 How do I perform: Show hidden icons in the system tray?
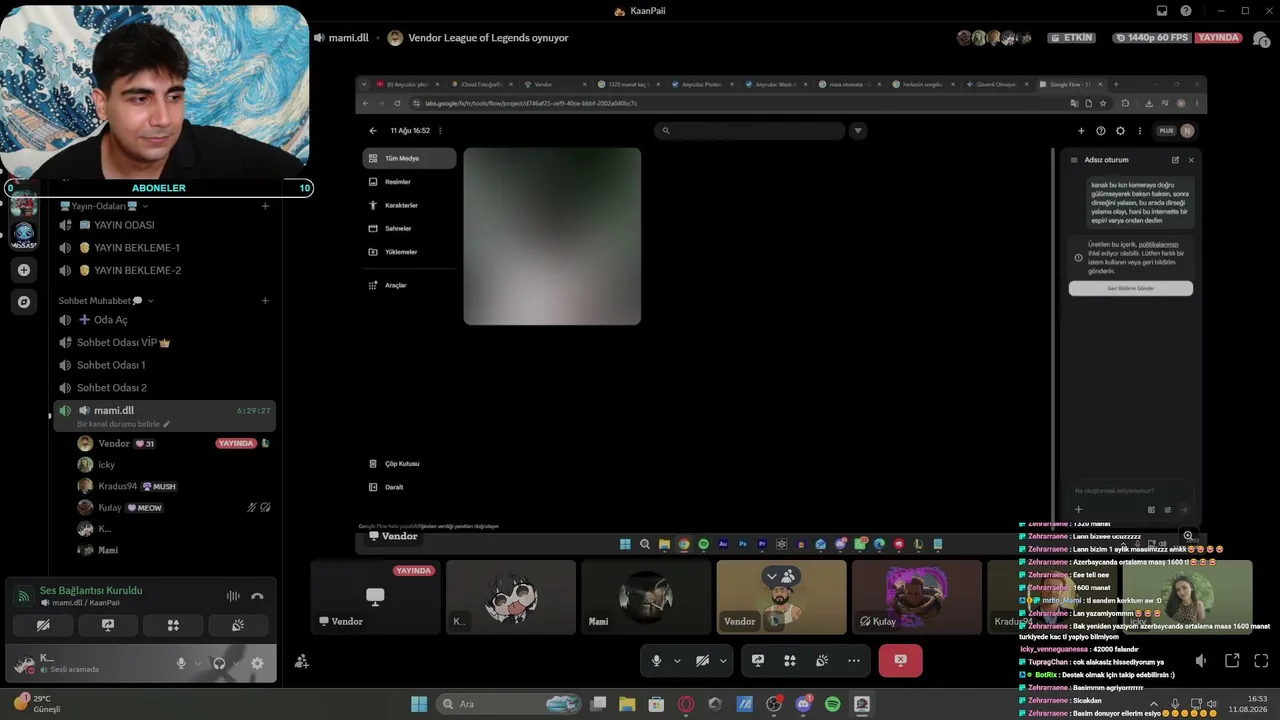coord(1153,704)
